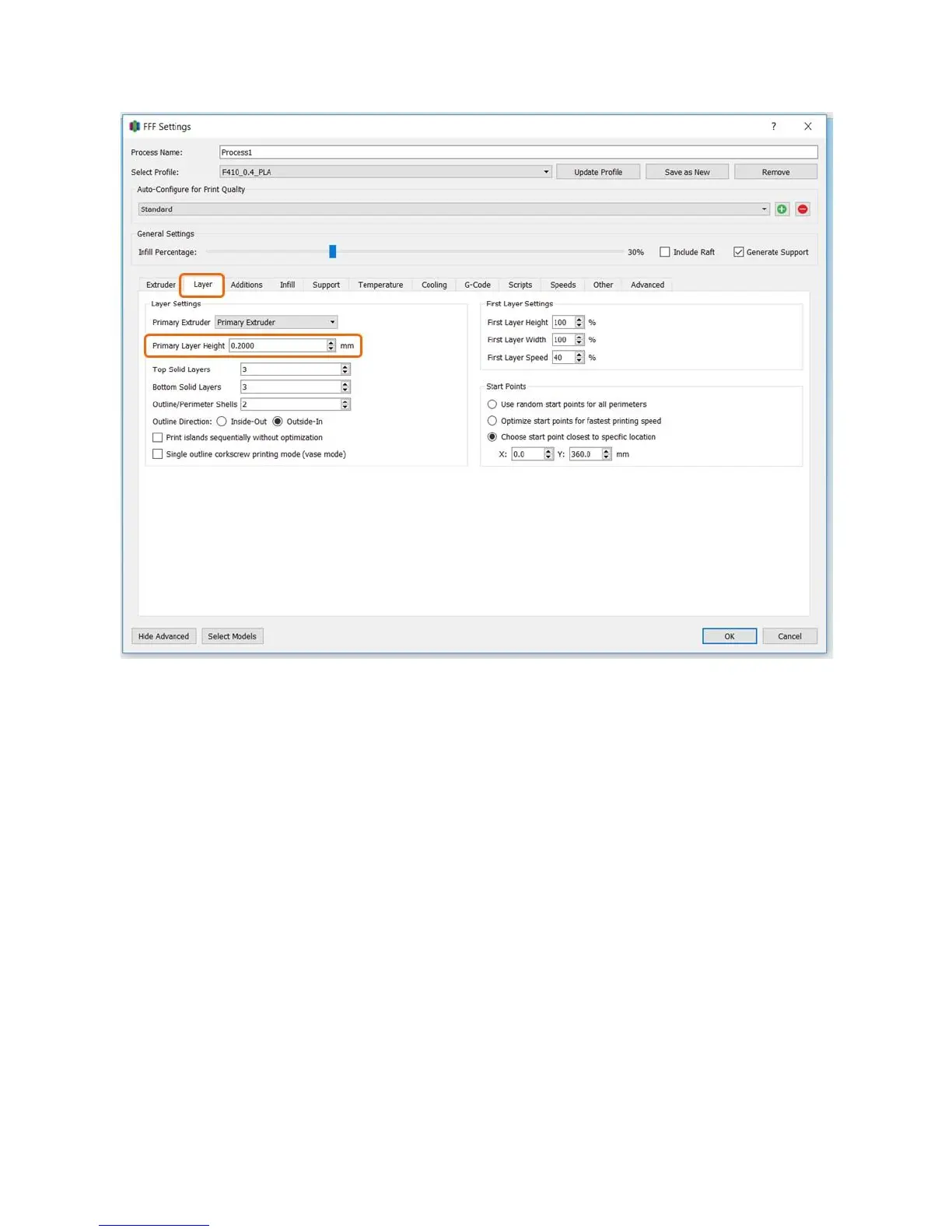Add a new print quality profile with the green plus

(782, 209)
